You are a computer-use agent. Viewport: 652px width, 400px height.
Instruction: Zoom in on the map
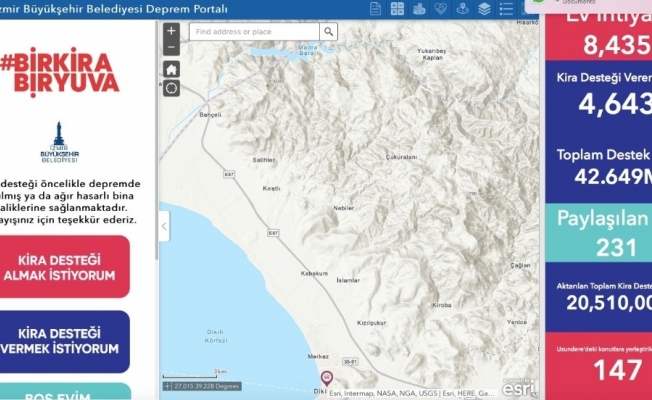tap(172, 31)
